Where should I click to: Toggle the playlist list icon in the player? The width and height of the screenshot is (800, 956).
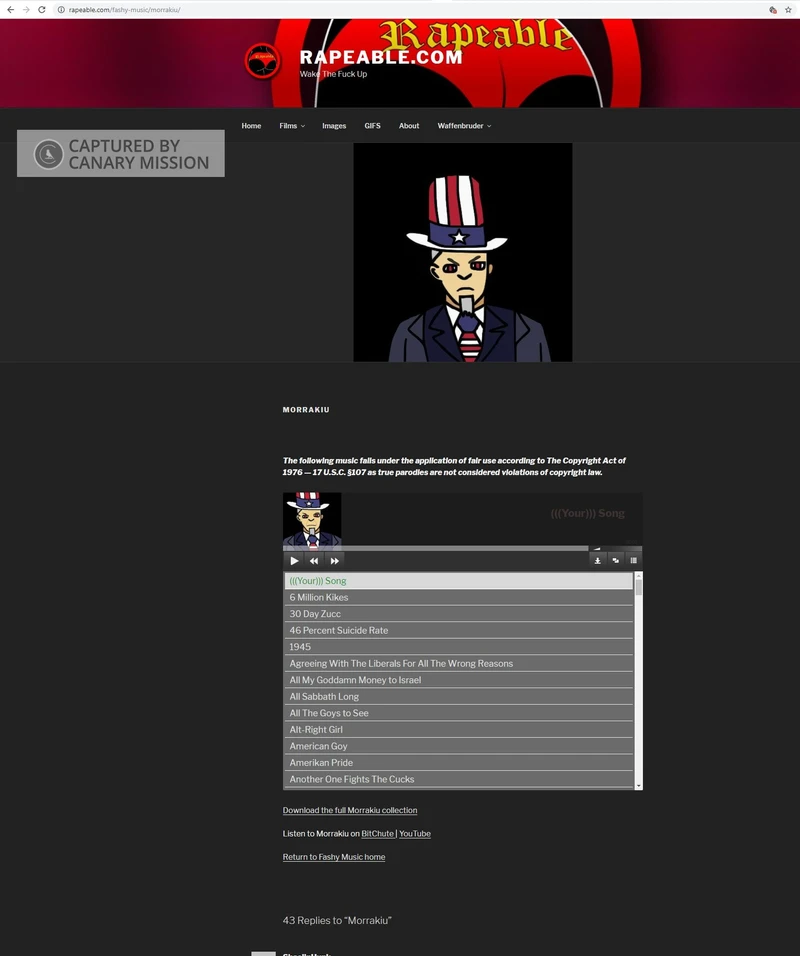(x=633, y=560)
